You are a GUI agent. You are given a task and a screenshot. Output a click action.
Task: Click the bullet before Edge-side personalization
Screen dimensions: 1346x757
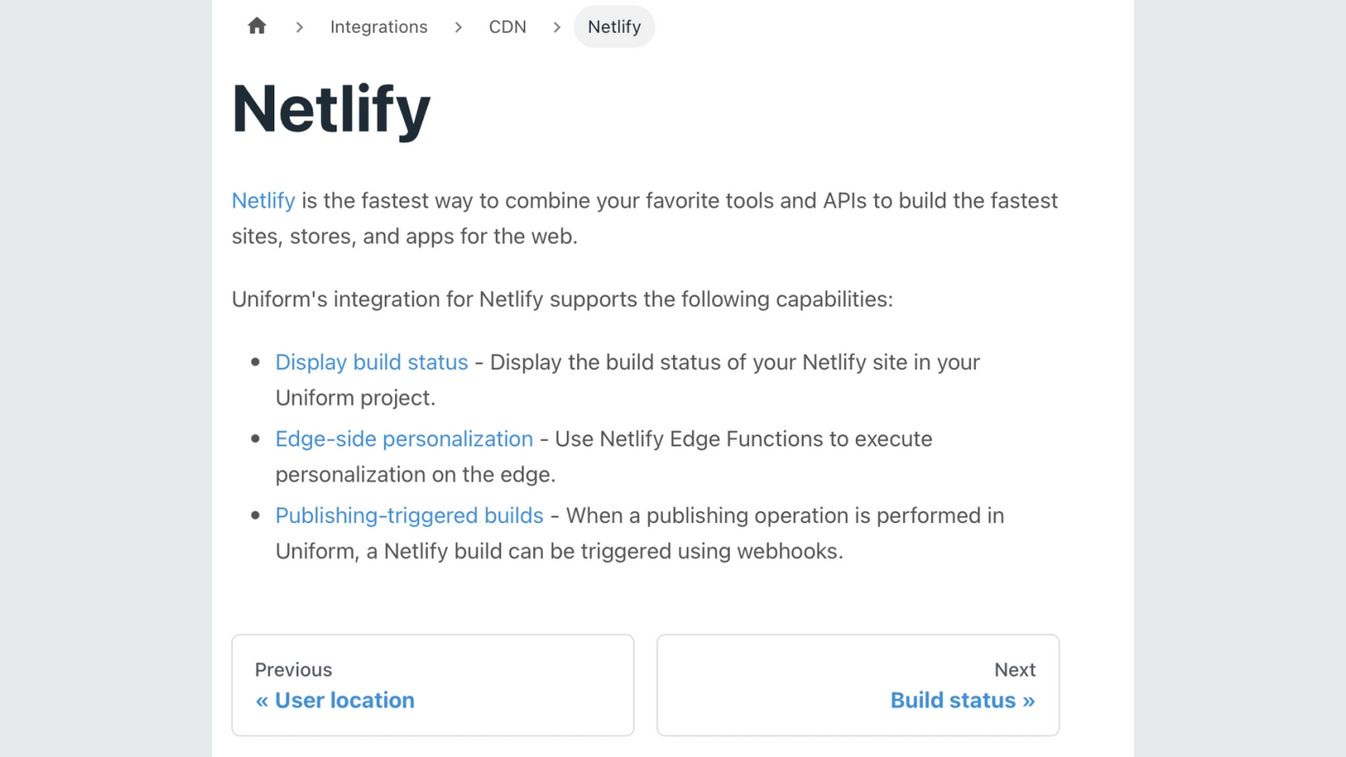255,439
